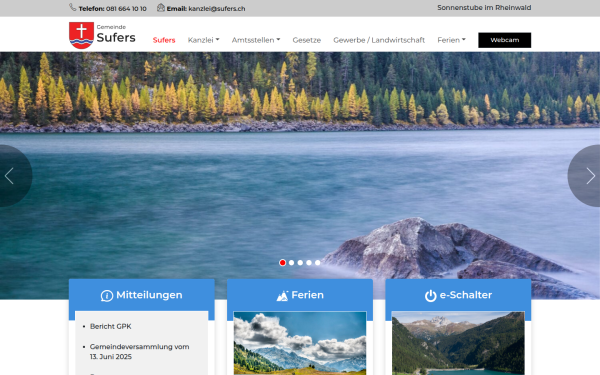Open the Ferien card mountain photo

(x=300, y=343)
